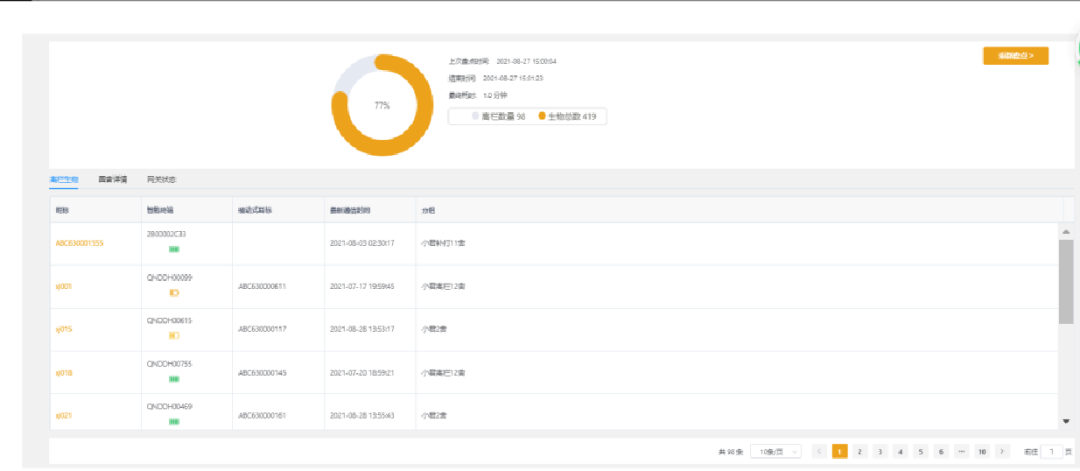The width and height of the screenshot is (1080, 471).
Task: Open the first tab highlighted in blue
Action: tap(63, 180)
